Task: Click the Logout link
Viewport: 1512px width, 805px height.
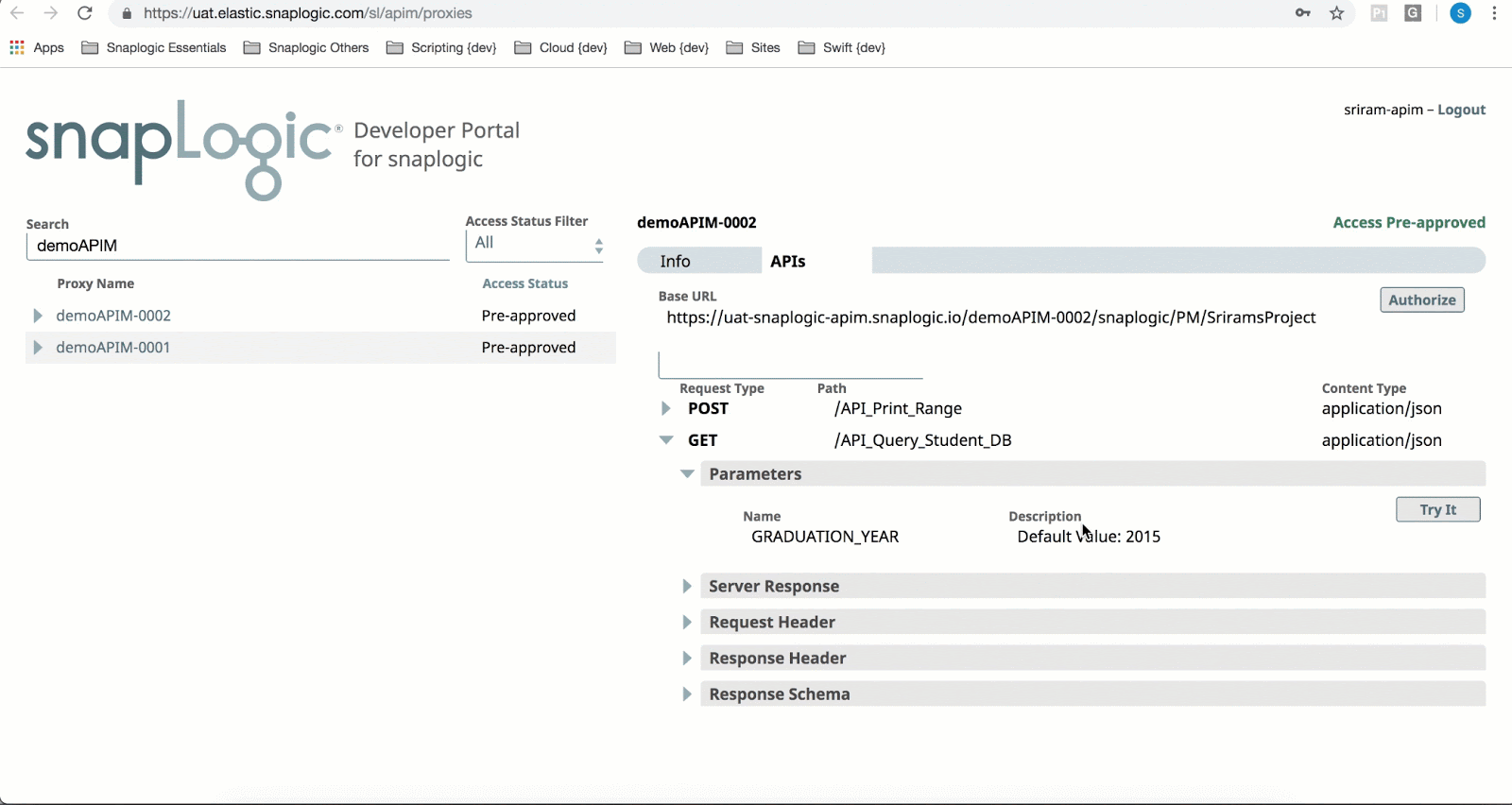Action: [1461, 110]
